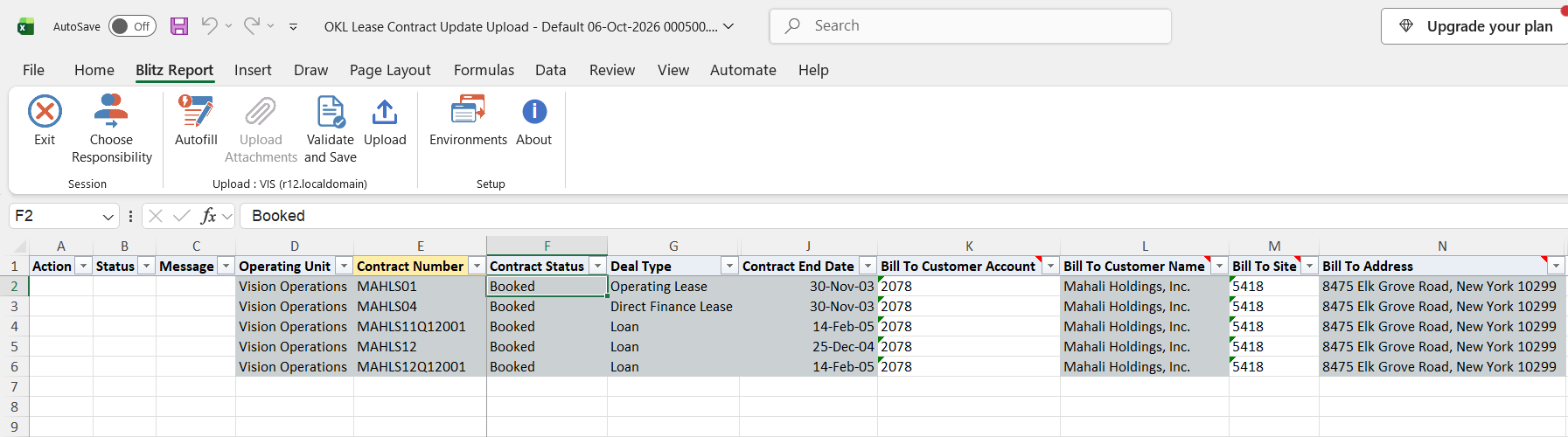The image size is (1568, 437).
Task: Open the Review tab
Action: (612, 70)
